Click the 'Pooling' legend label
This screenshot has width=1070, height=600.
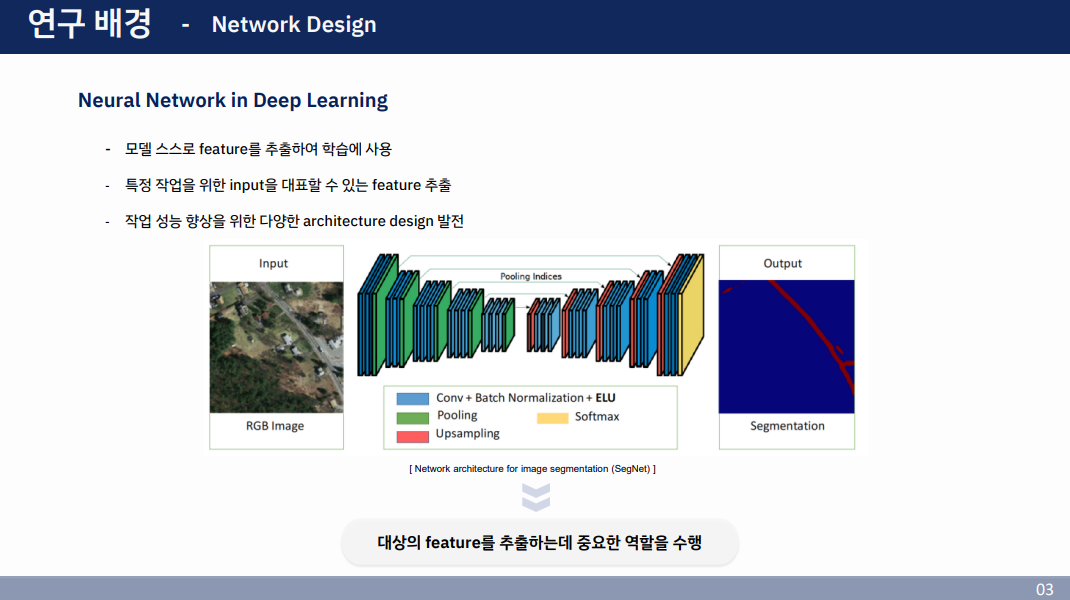(x=457, y=416)
